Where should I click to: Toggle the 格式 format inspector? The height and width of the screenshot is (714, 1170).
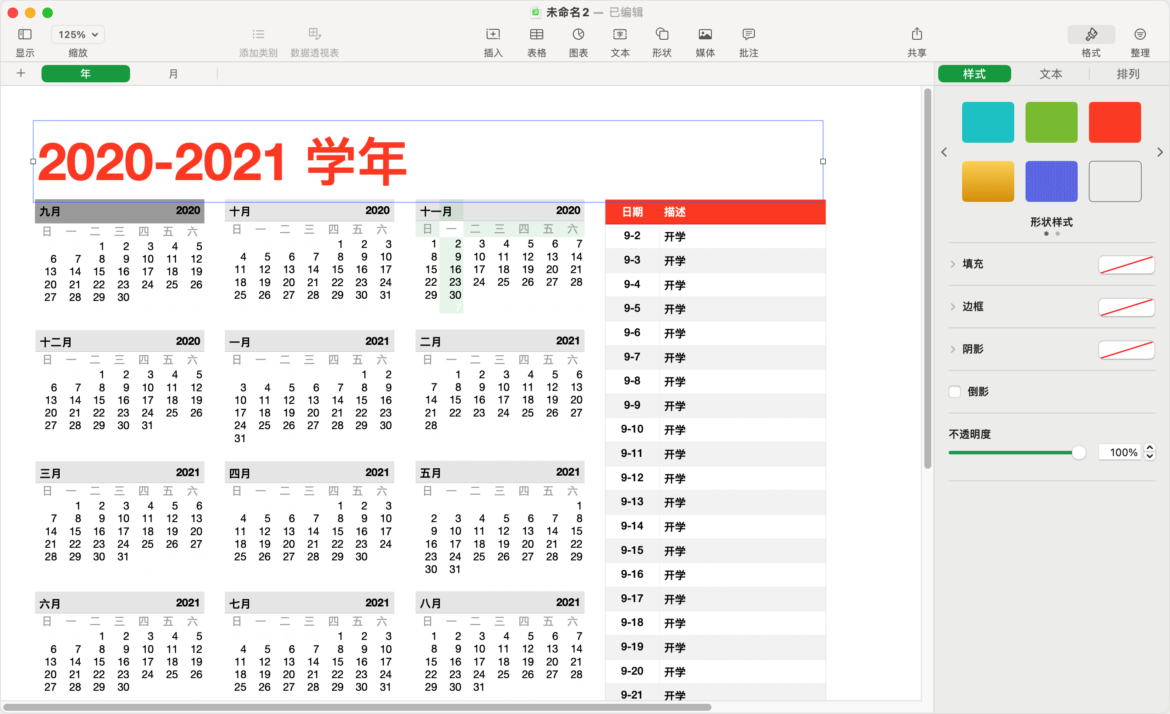(x=1091, y=34)
